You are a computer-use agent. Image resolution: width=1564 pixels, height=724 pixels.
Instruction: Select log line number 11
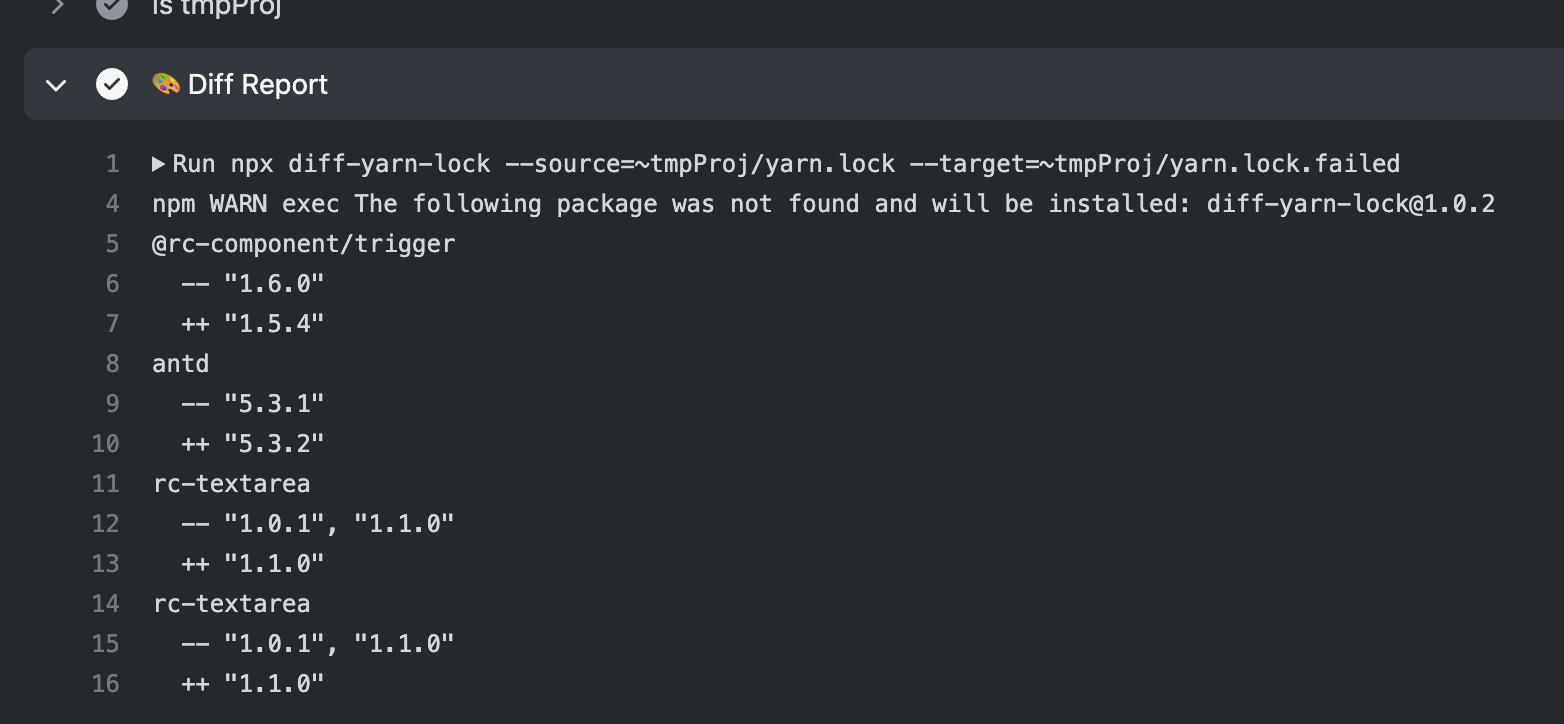[106, 484]
